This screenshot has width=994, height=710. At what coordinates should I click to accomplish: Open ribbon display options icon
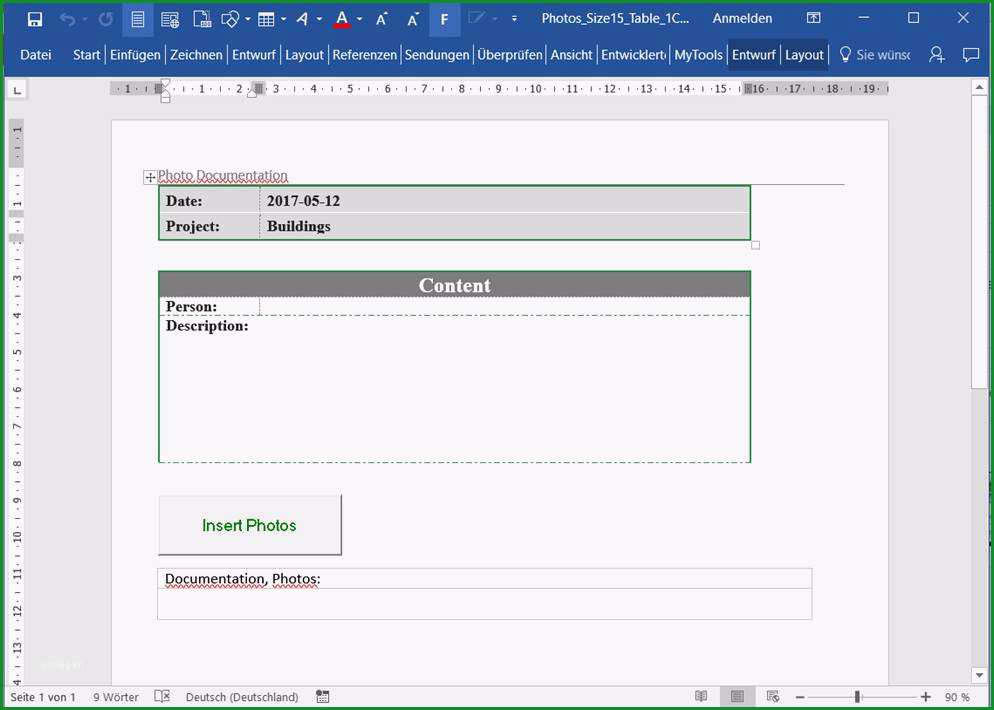813,18
